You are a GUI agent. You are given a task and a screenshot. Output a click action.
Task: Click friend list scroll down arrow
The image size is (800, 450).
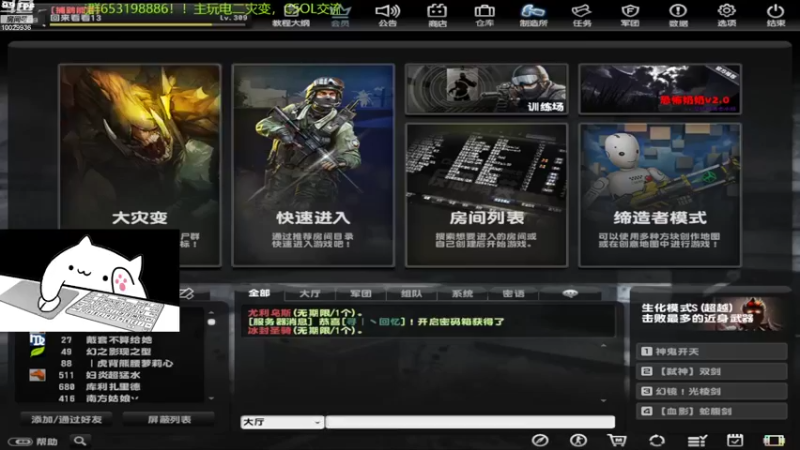211,398
